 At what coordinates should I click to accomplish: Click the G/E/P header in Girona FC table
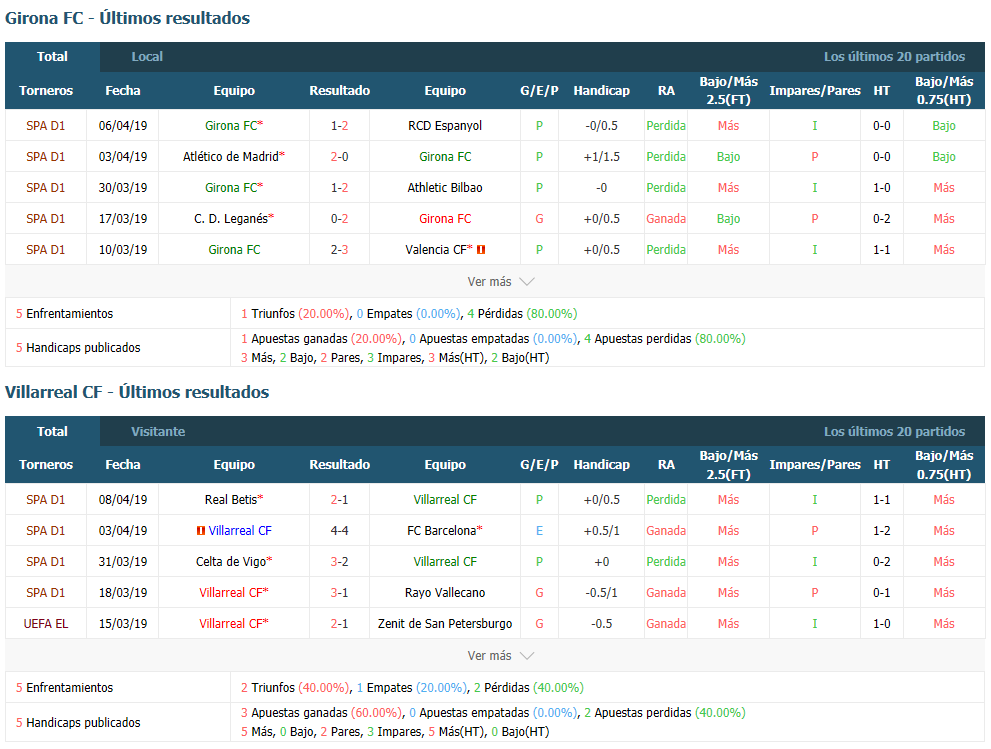point(539,90)
